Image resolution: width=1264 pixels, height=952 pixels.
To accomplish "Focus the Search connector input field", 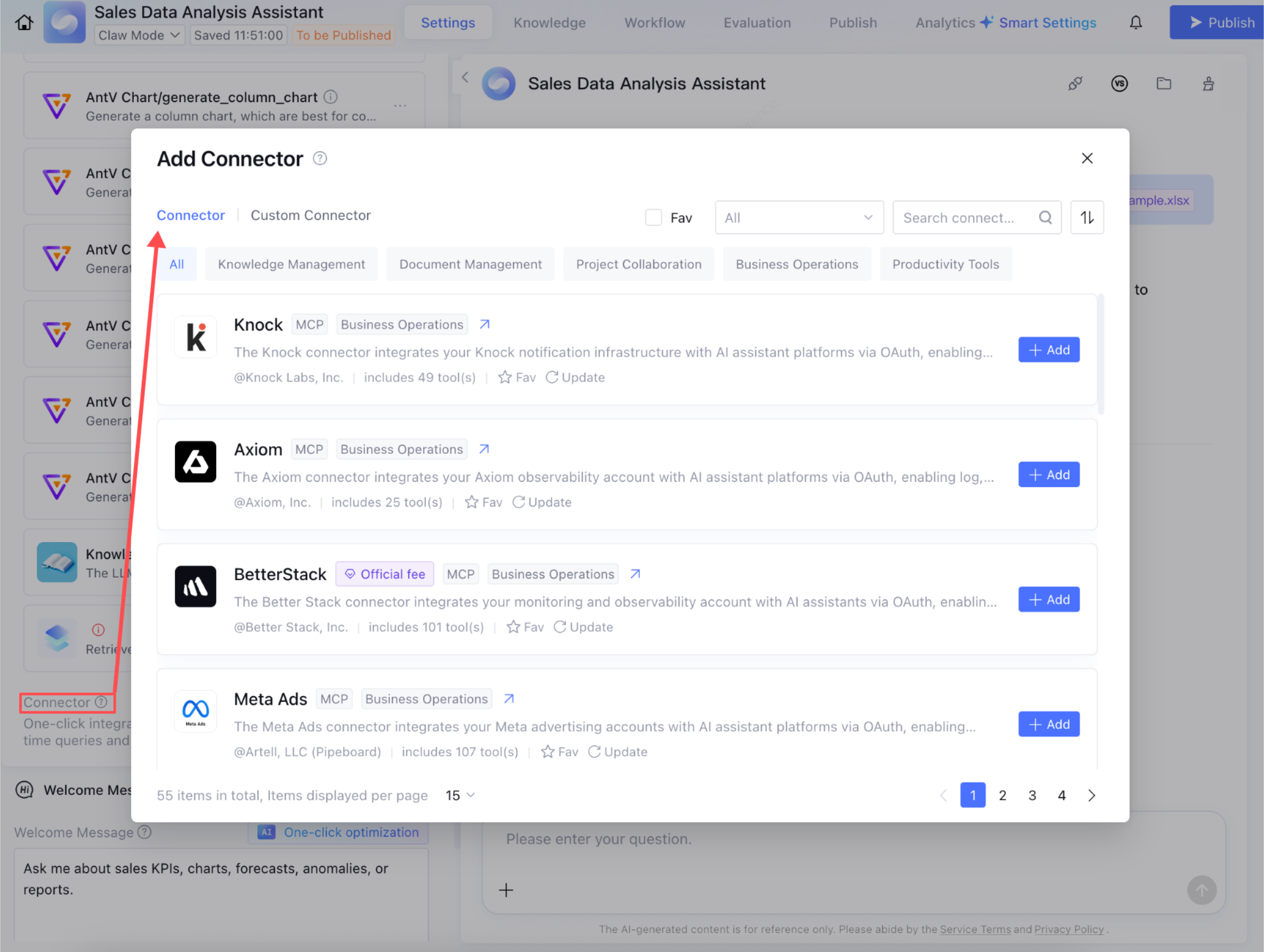I will coord(977,217).
